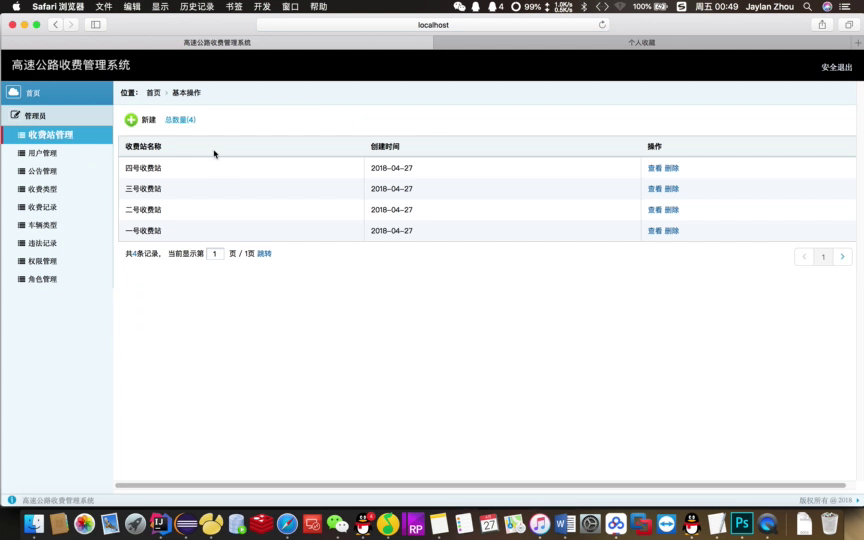Click the info icon in footer
Viewport: 864px width, 540px height.
(x=12, y=500)
